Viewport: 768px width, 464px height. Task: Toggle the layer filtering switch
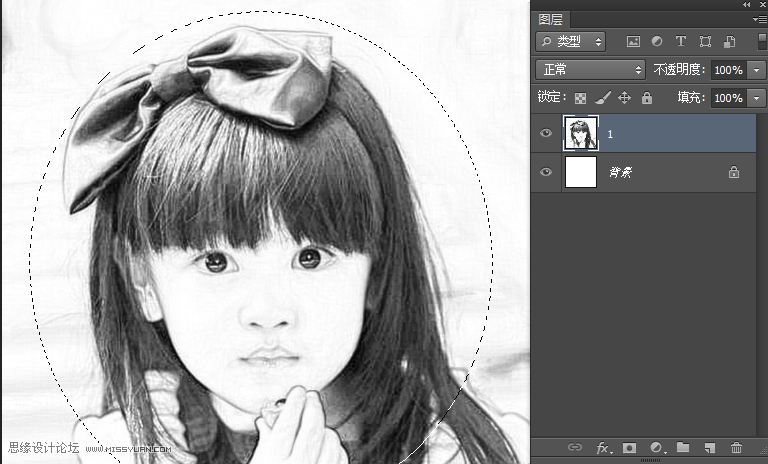[762, 41]
